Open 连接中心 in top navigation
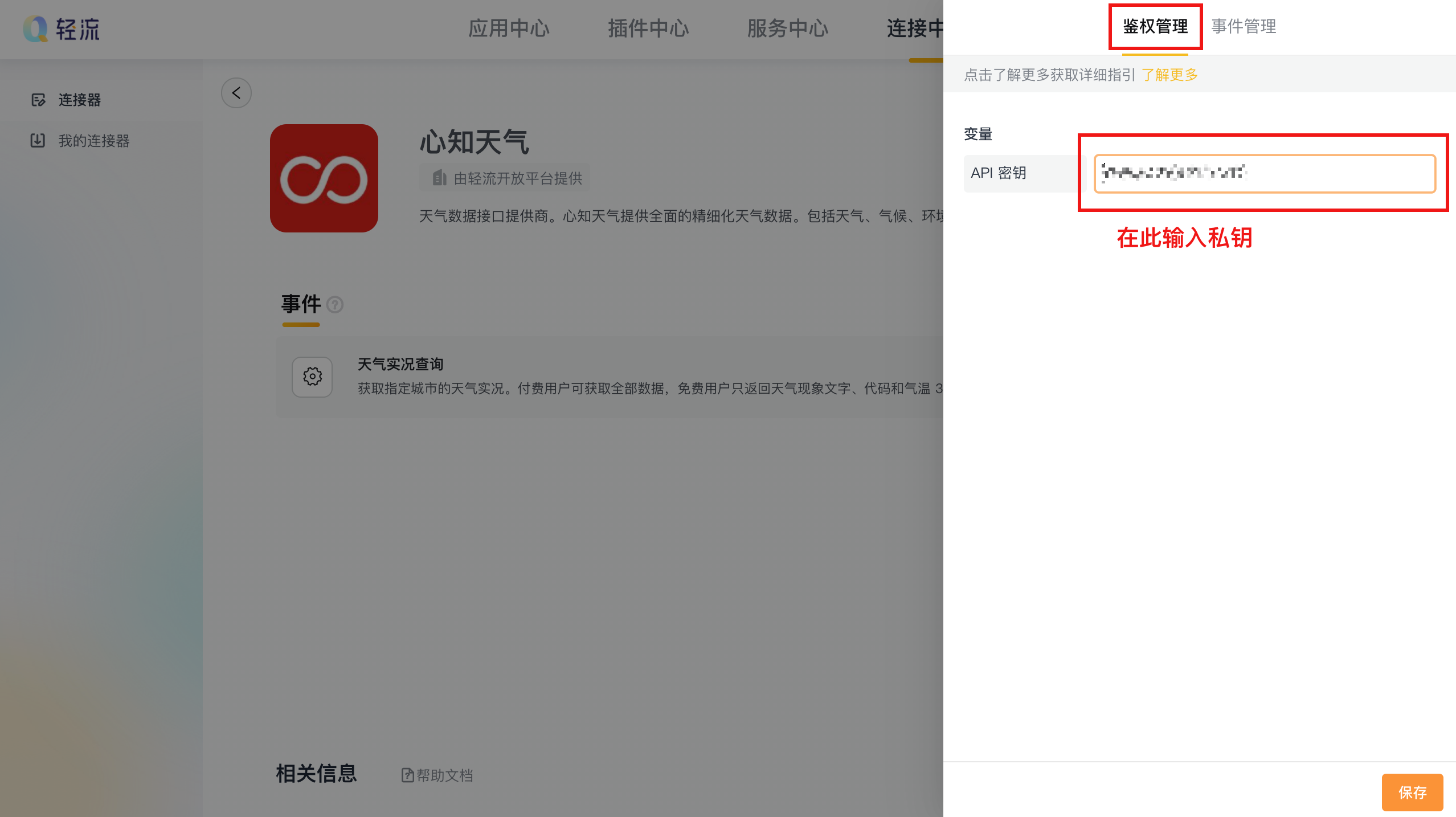Image resolution: width=1456 pixels, height=817 pixels. point(915,28)
